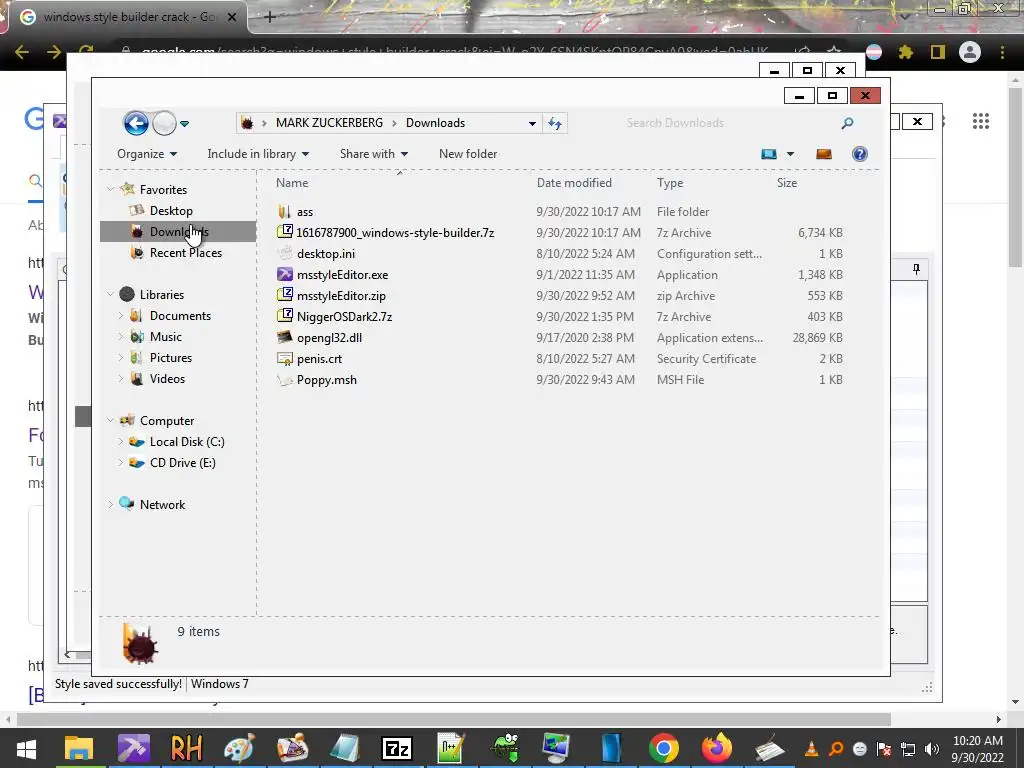Select Desktop under Favorites
1024x768 pixels.
[x=171, y=211]
